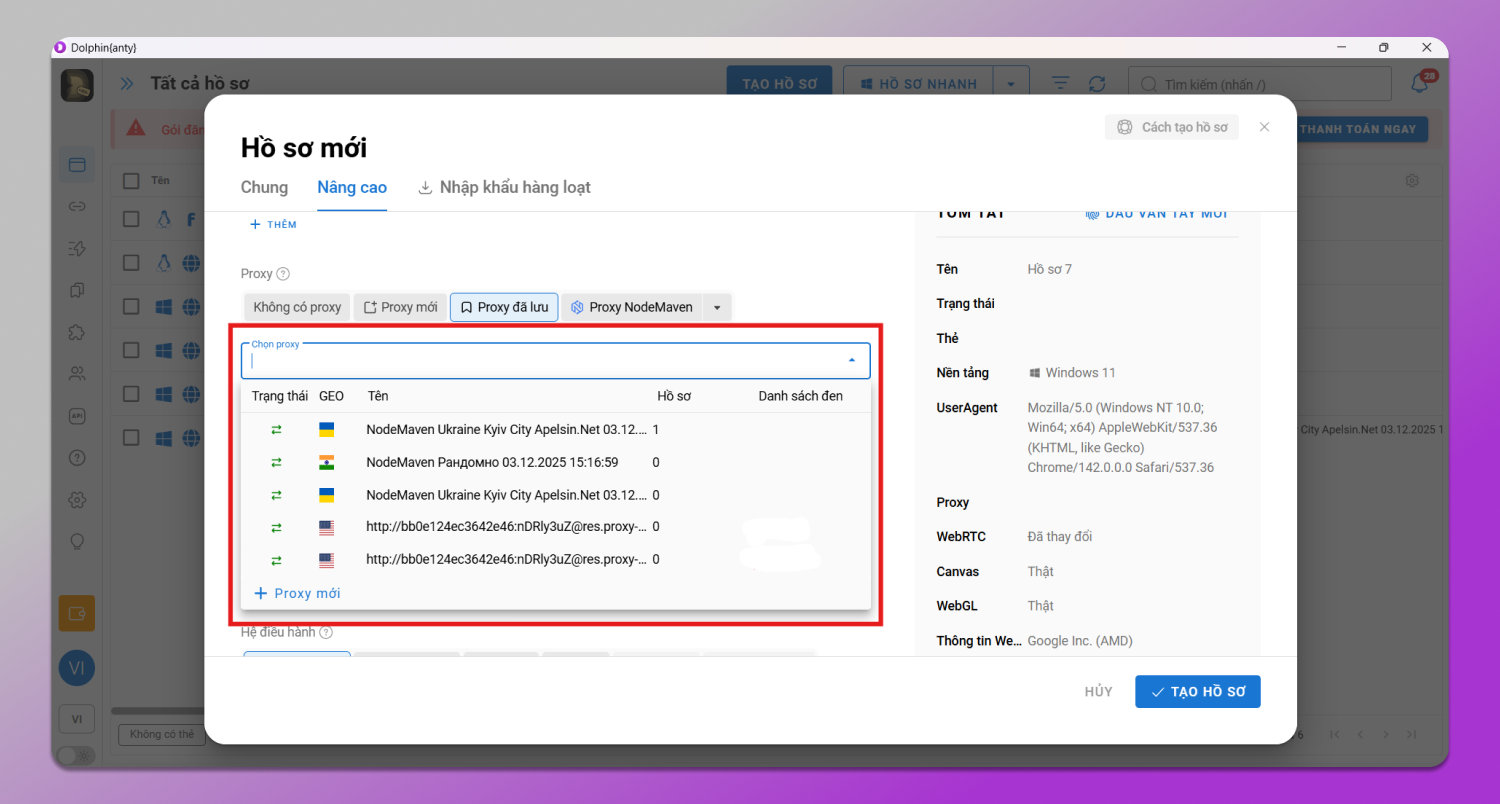The image size is (1500, 804).
Task: Open the filter icon in top toolbar
Action: 1060,84
